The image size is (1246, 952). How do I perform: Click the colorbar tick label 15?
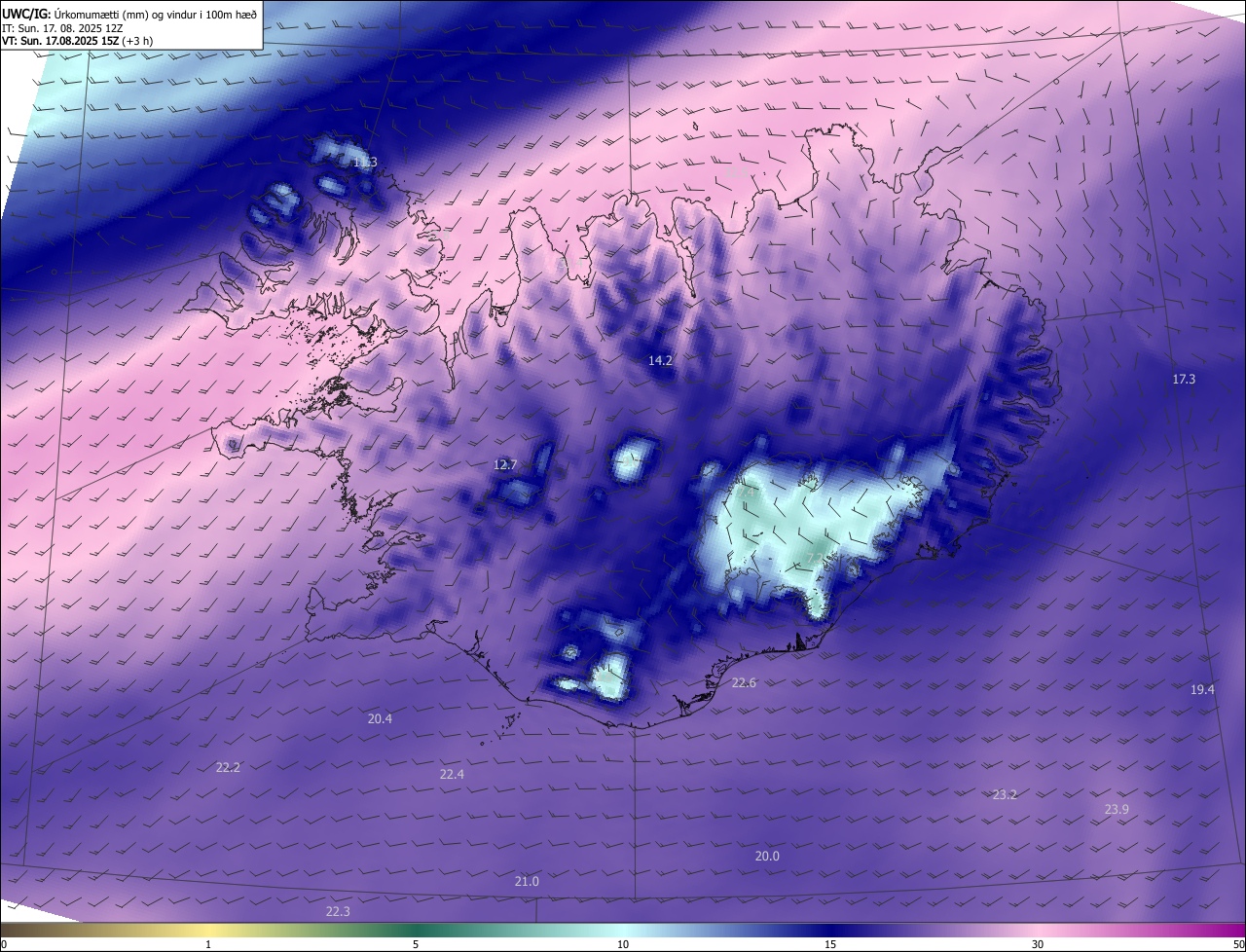[x=830, y=944]
